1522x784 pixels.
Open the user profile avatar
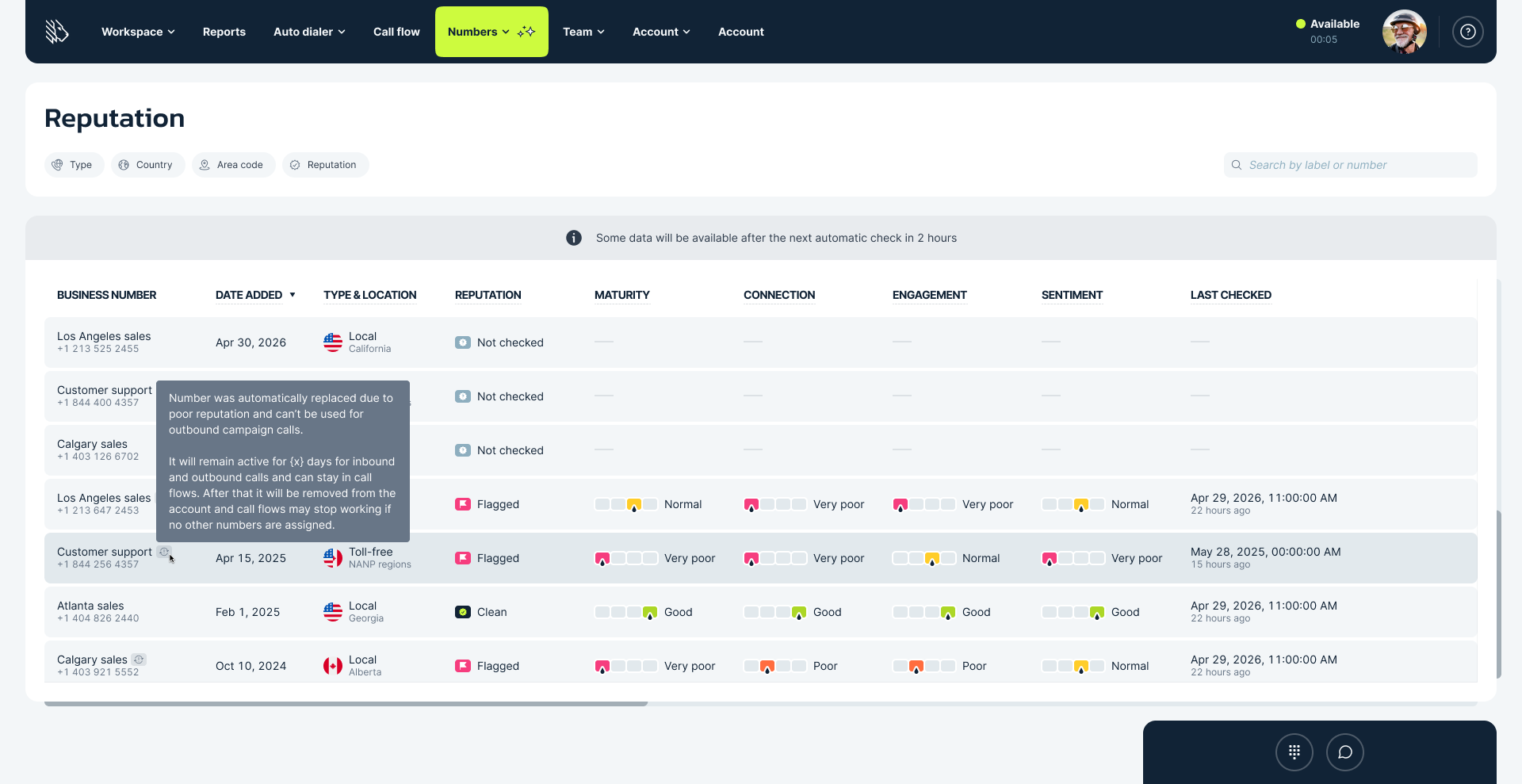click(x=1405, y=32)
